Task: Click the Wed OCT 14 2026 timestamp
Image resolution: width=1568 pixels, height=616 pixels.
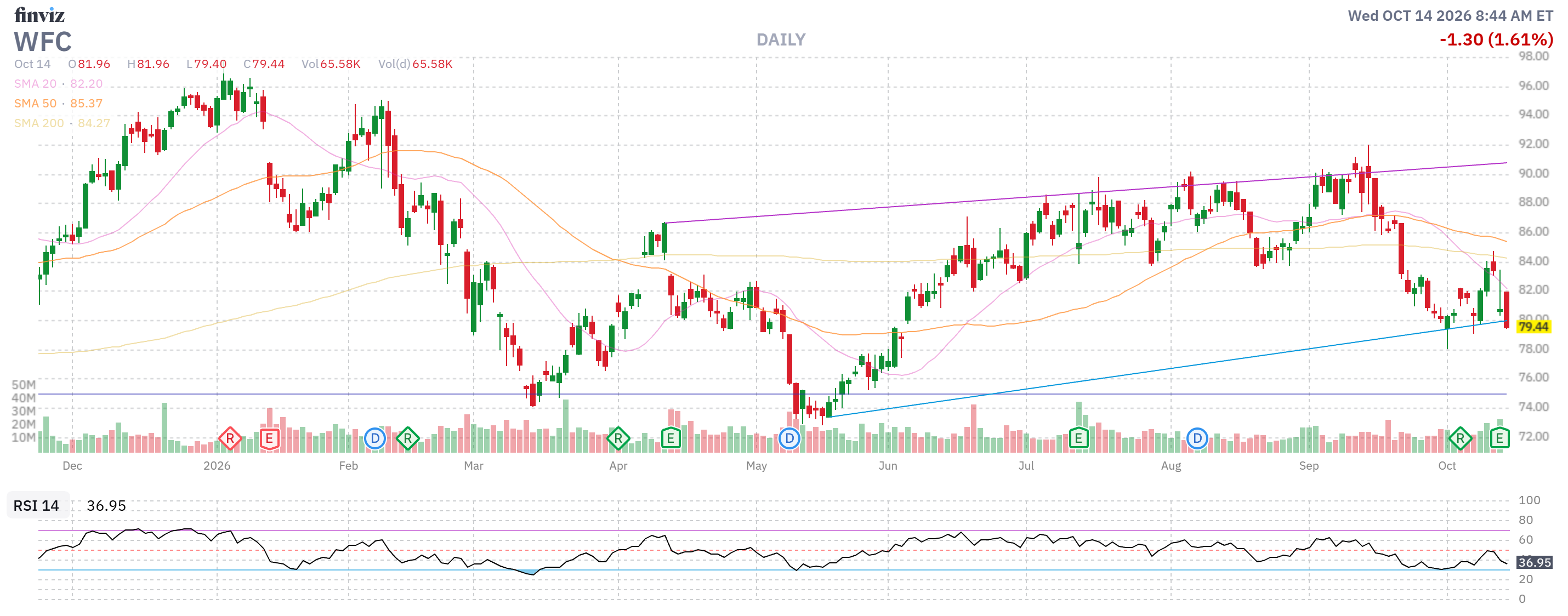Action: click(x=1450, y=16)
